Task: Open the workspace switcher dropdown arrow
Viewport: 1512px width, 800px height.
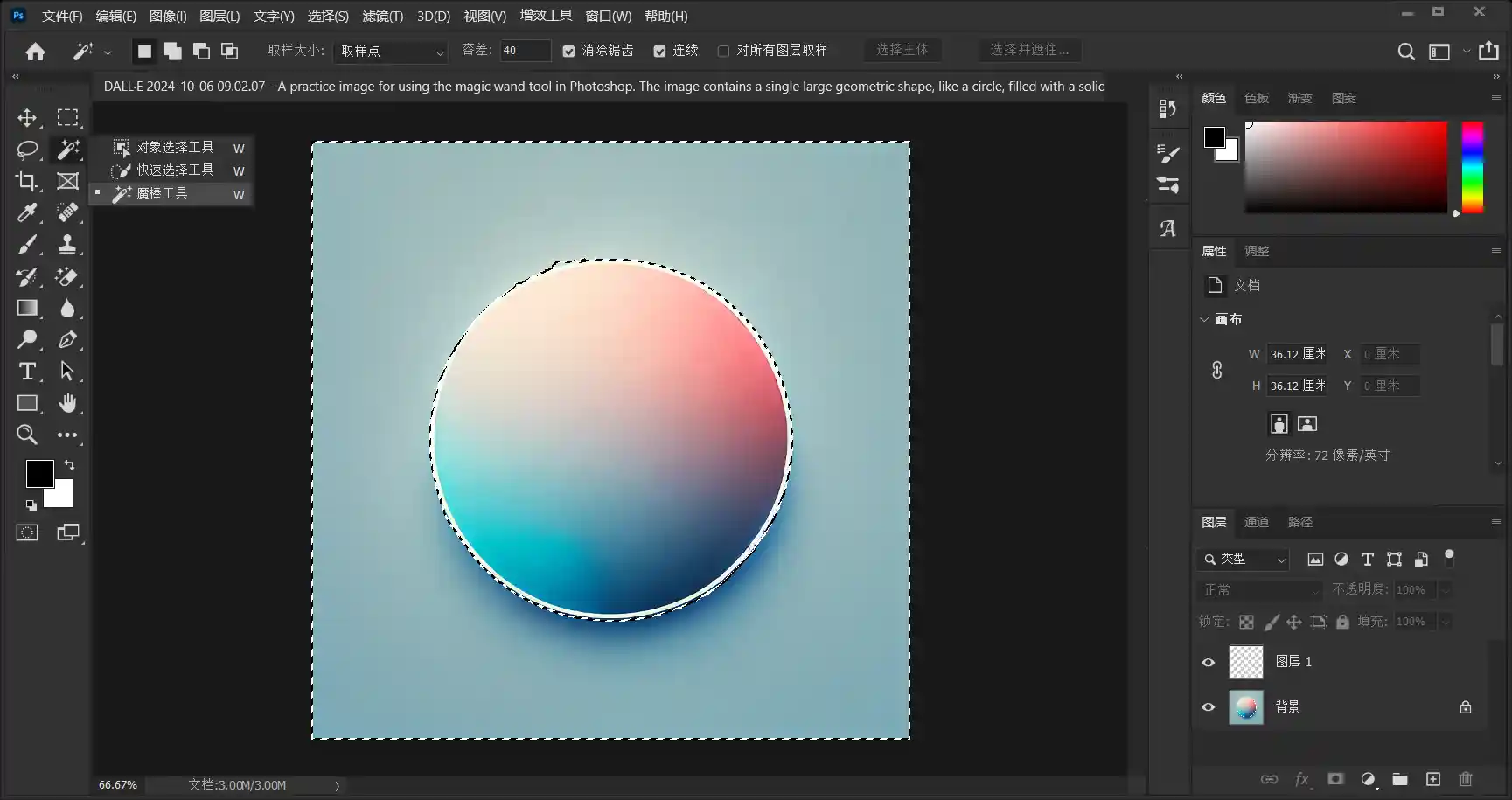Action: point(1467,52)
